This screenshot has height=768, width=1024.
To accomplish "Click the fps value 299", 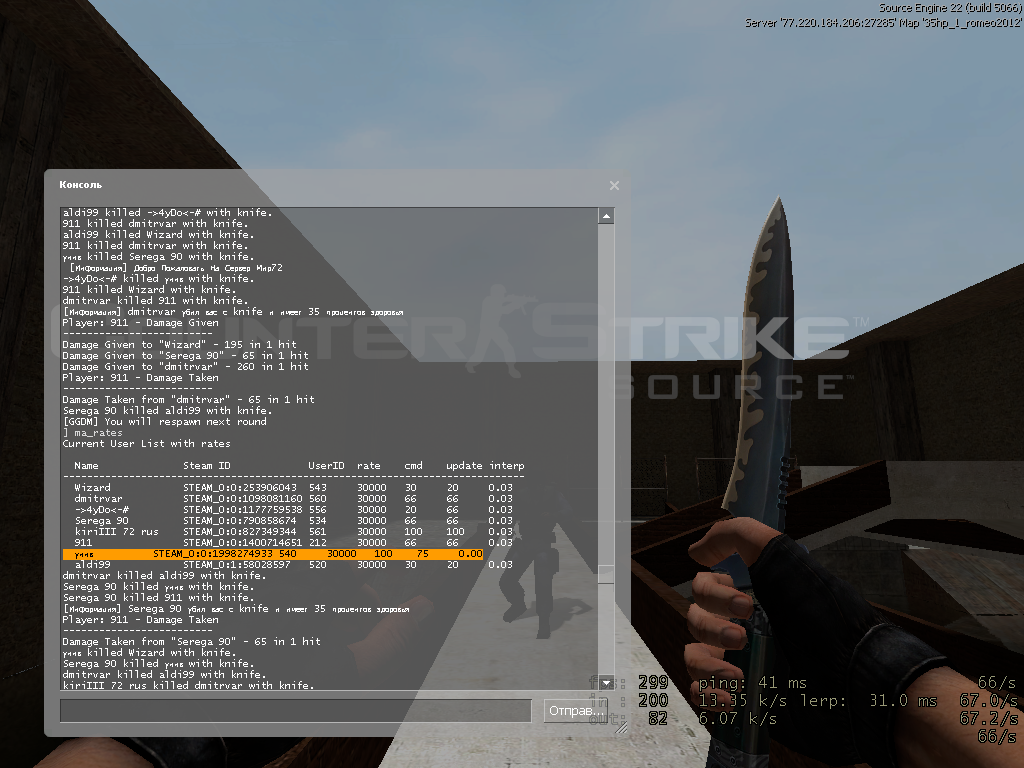I will pos(653,682).
